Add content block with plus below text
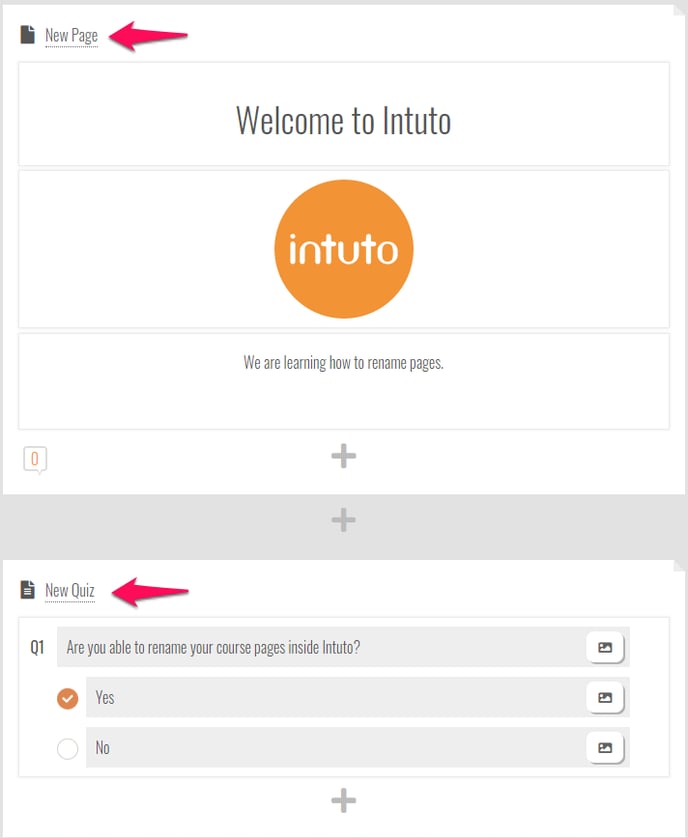The height and width of the screenshot is (838, 688). coord(344,456)
